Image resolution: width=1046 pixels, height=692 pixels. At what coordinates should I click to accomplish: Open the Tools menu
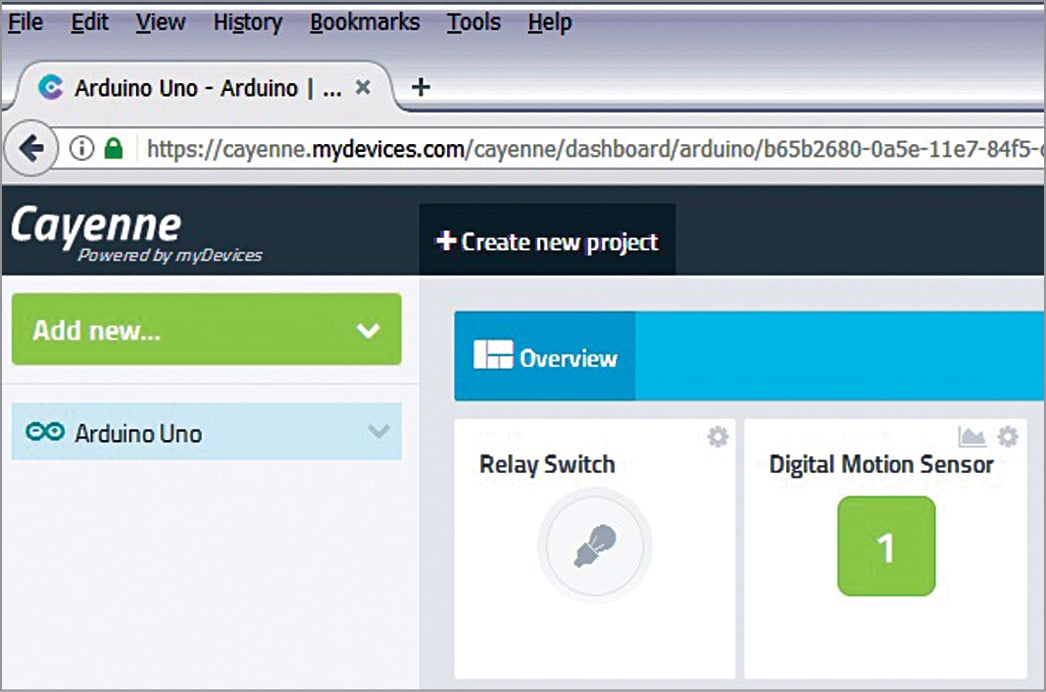tap(473, 21)
